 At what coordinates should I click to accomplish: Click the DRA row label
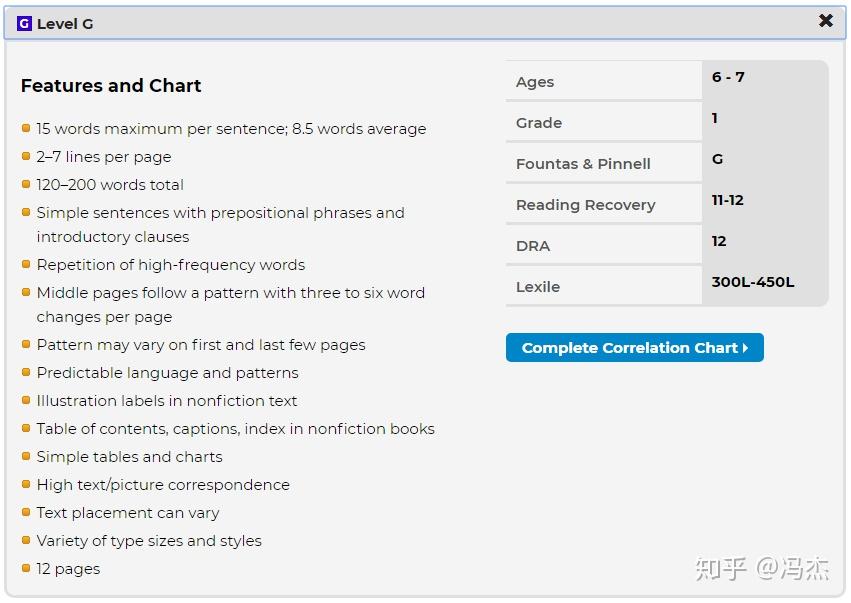point(533,246)
